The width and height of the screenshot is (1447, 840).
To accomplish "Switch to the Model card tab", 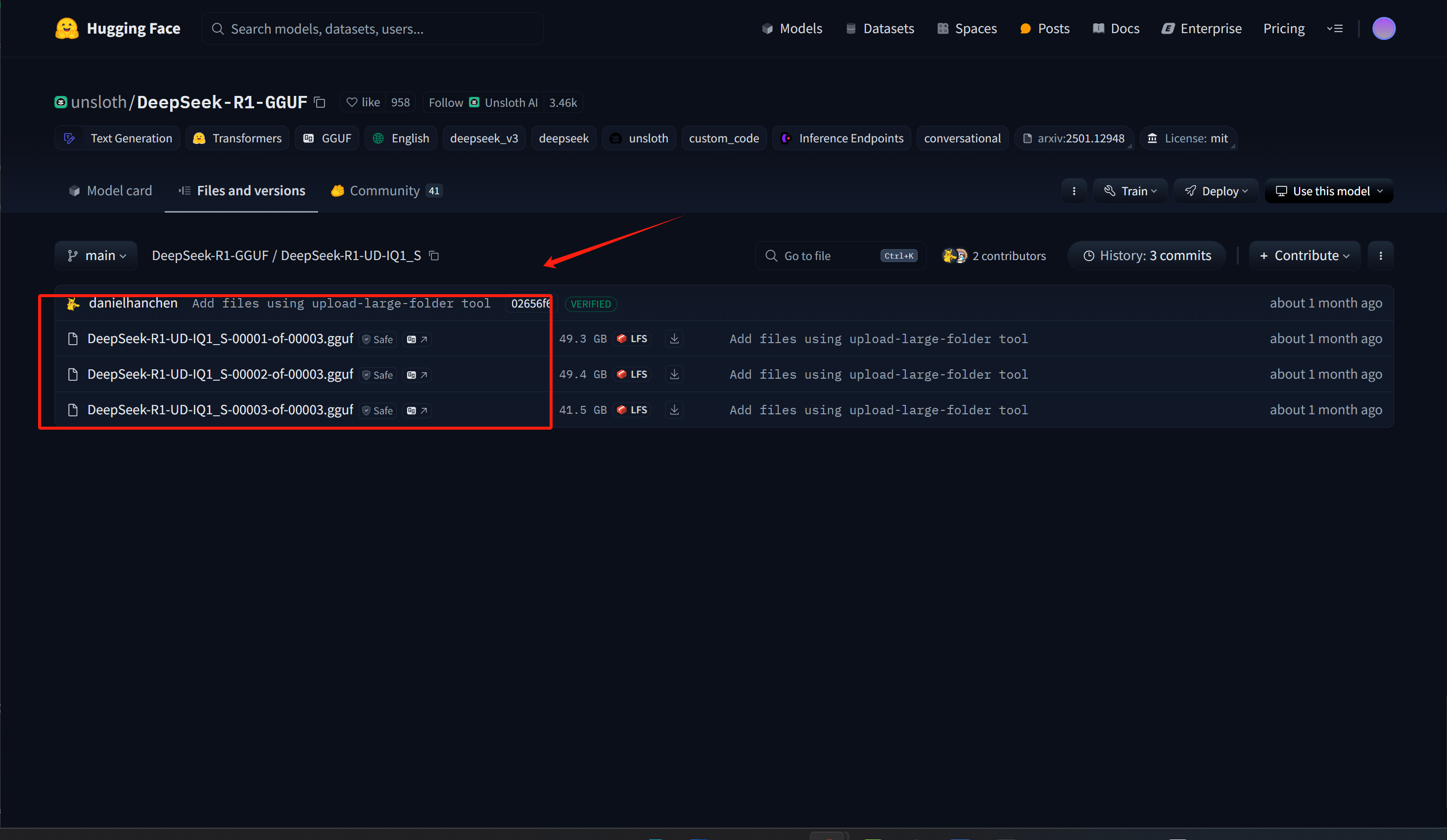I will [110, 191].
